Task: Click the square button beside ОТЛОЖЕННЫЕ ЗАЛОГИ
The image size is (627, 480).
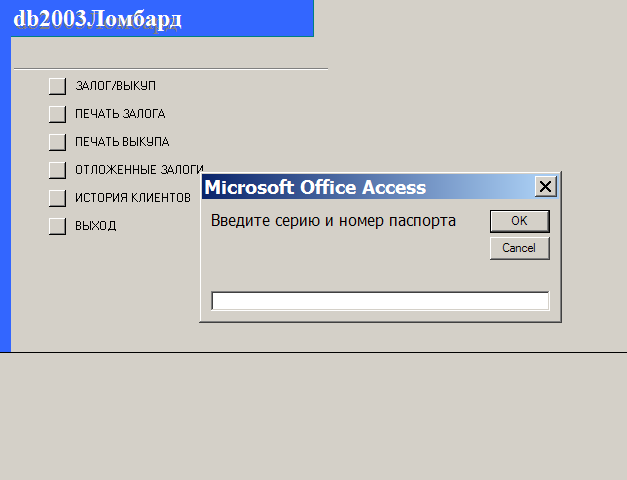Action: coord(58,170)
